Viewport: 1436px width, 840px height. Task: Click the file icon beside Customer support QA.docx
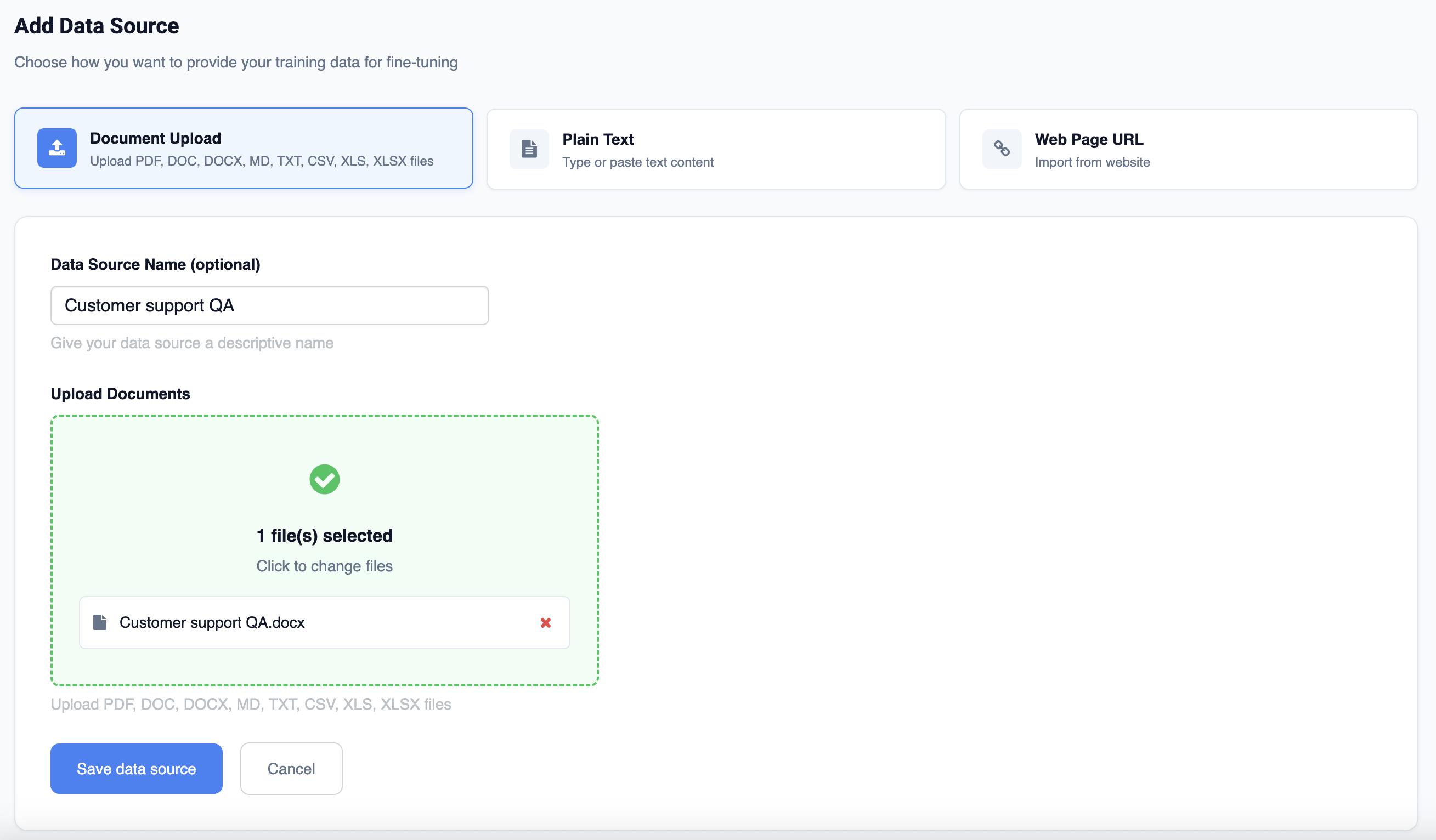coord(100,622)
